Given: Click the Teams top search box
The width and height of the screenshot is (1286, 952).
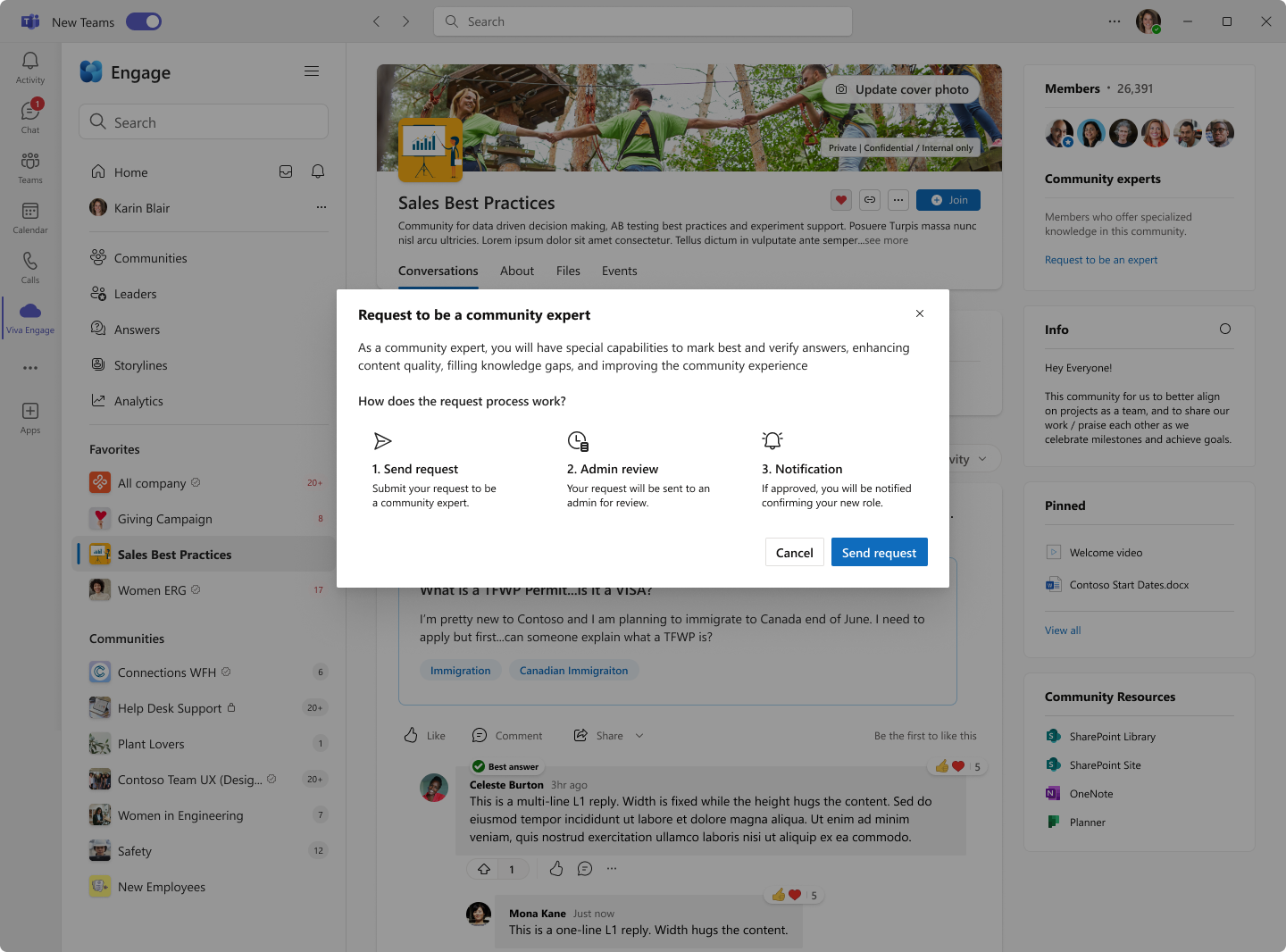Looking at the screenshot, I should 643,21.
